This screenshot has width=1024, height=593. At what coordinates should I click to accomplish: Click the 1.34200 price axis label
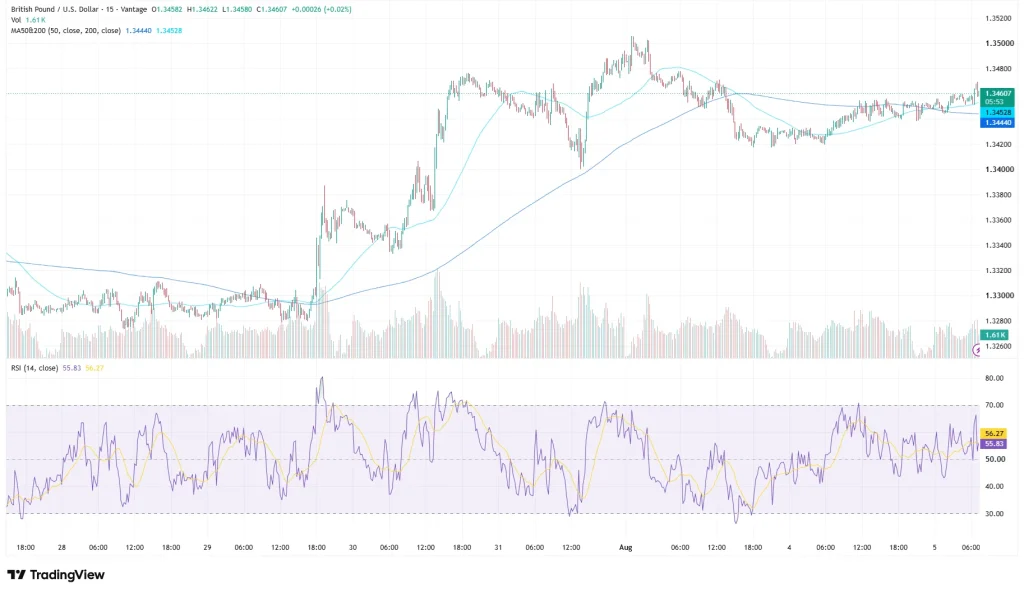coord(999,144)
